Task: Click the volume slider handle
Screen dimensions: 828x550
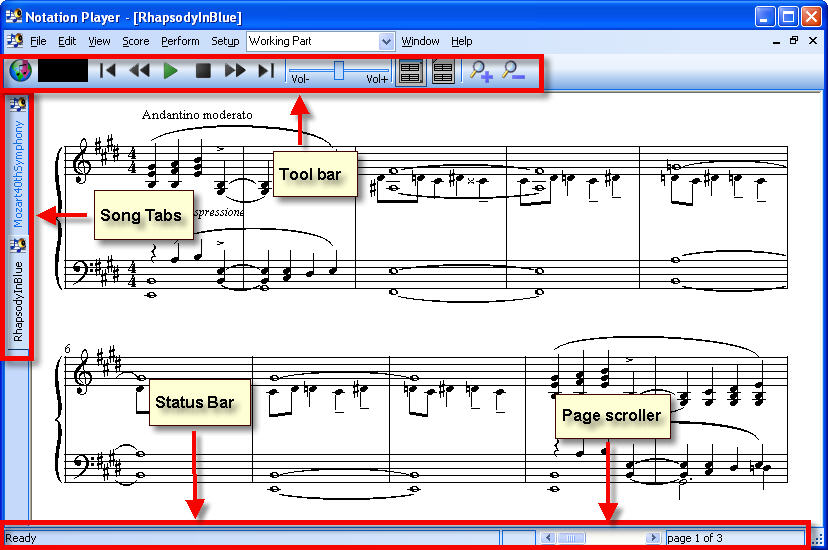Action: 339,69
